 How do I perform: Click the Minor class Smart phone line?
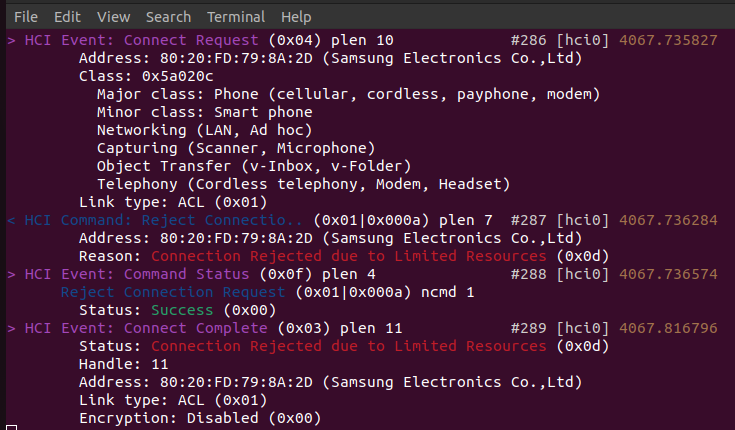(204, 112)
